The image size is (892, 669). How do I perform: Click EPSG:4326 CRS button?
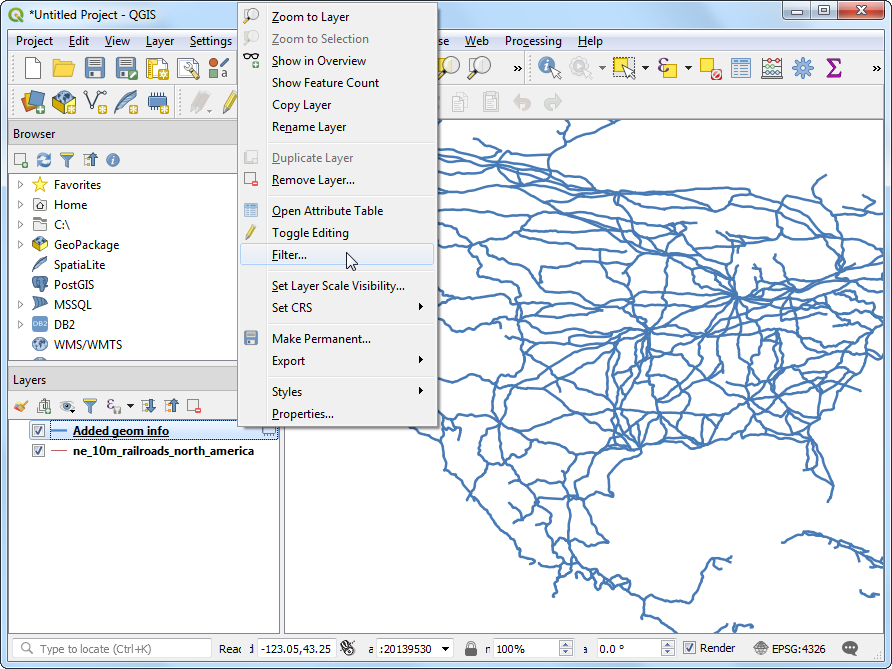coord(790,648)
